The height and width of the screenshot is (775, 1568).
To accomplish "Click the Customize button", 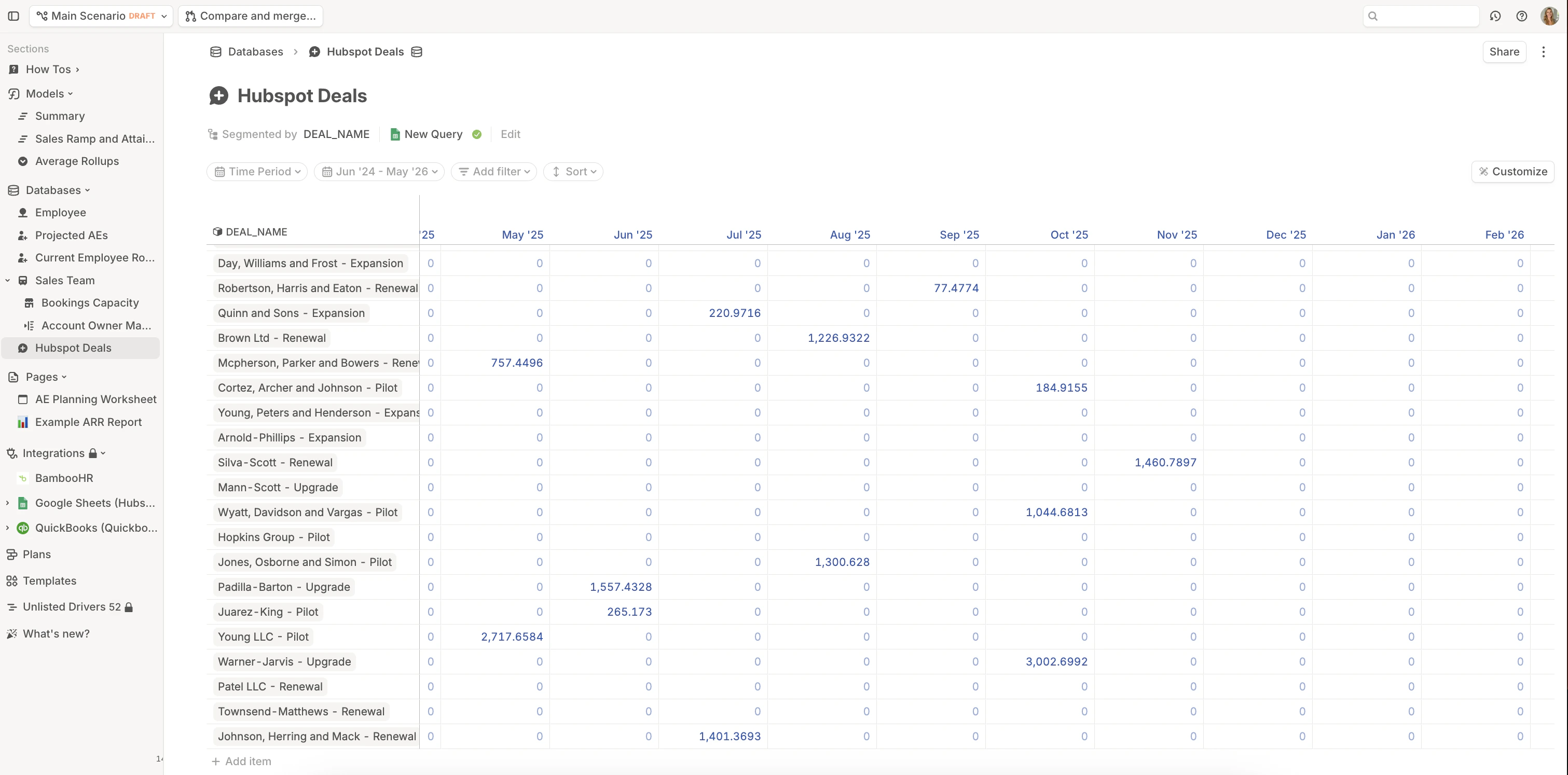I will coord(1513,171).
